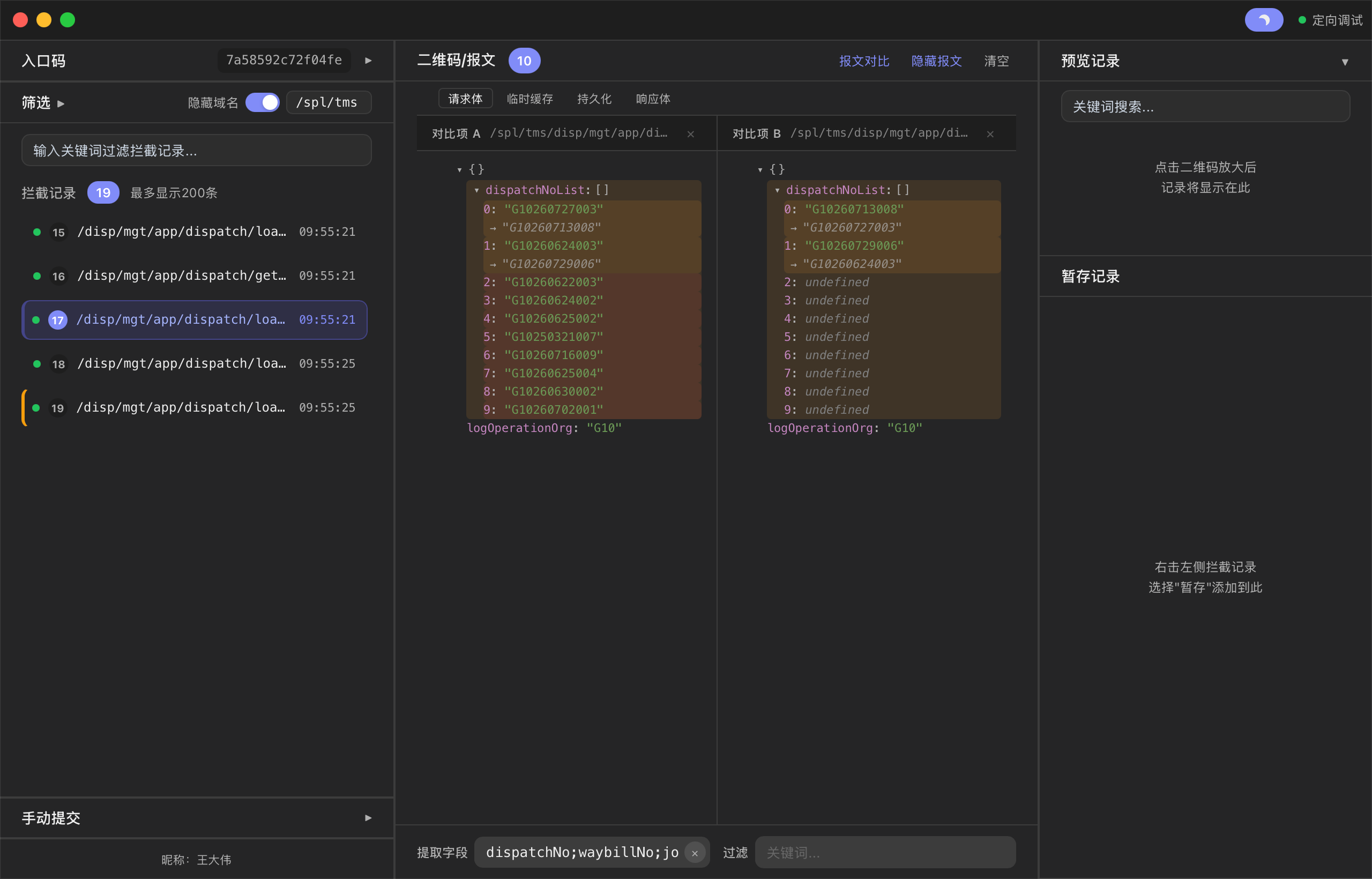1372x879 pixels.
Task: Click value G10260727003 at index 0 in A
Action: coord(554,209)
